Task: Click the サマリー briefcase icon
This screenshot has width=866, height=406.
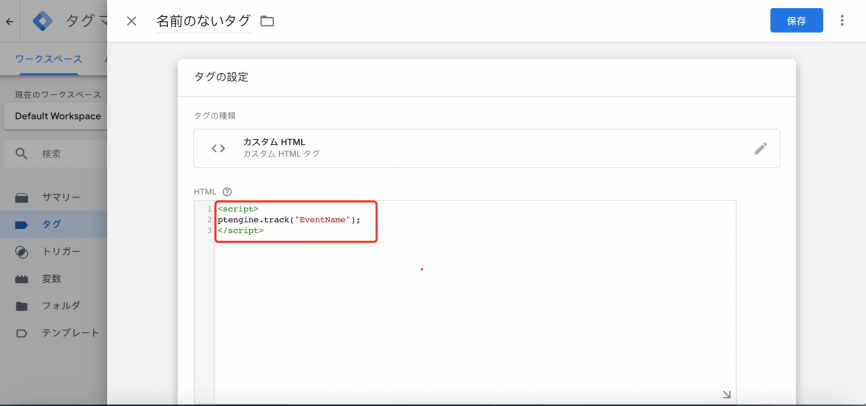Action: point(22,198)
